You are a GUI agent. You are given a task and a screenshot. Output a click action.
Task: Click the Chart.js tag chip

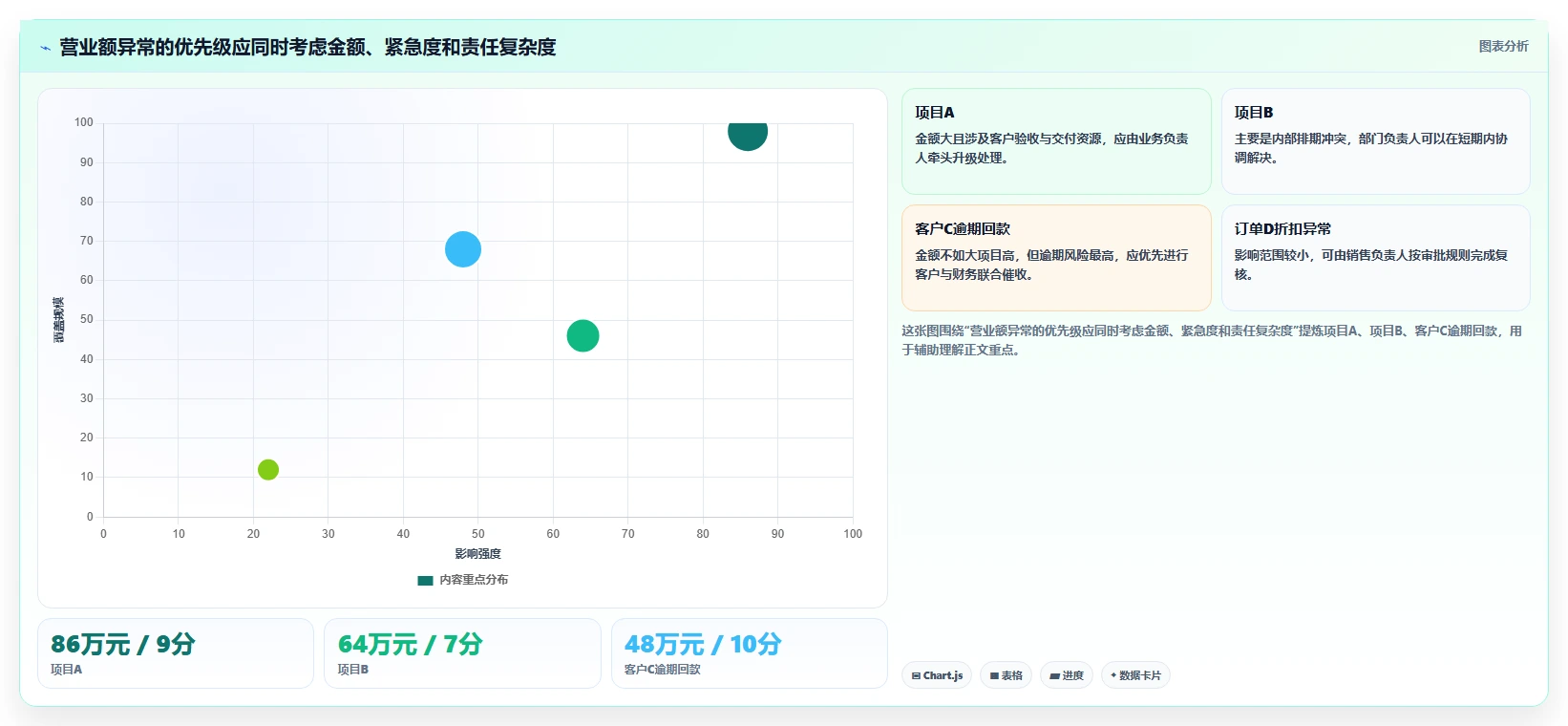937,675
